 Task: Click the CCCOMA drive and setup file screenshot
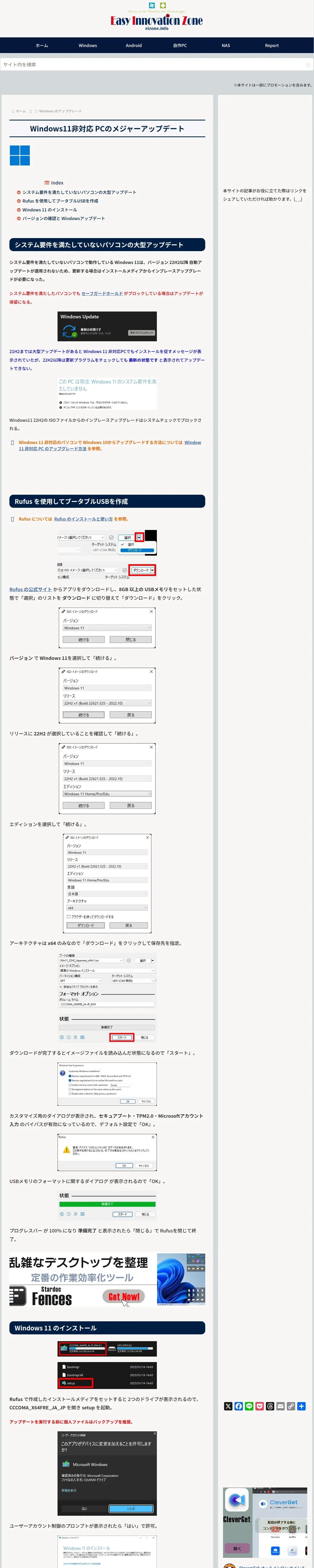click(107, 1364)
